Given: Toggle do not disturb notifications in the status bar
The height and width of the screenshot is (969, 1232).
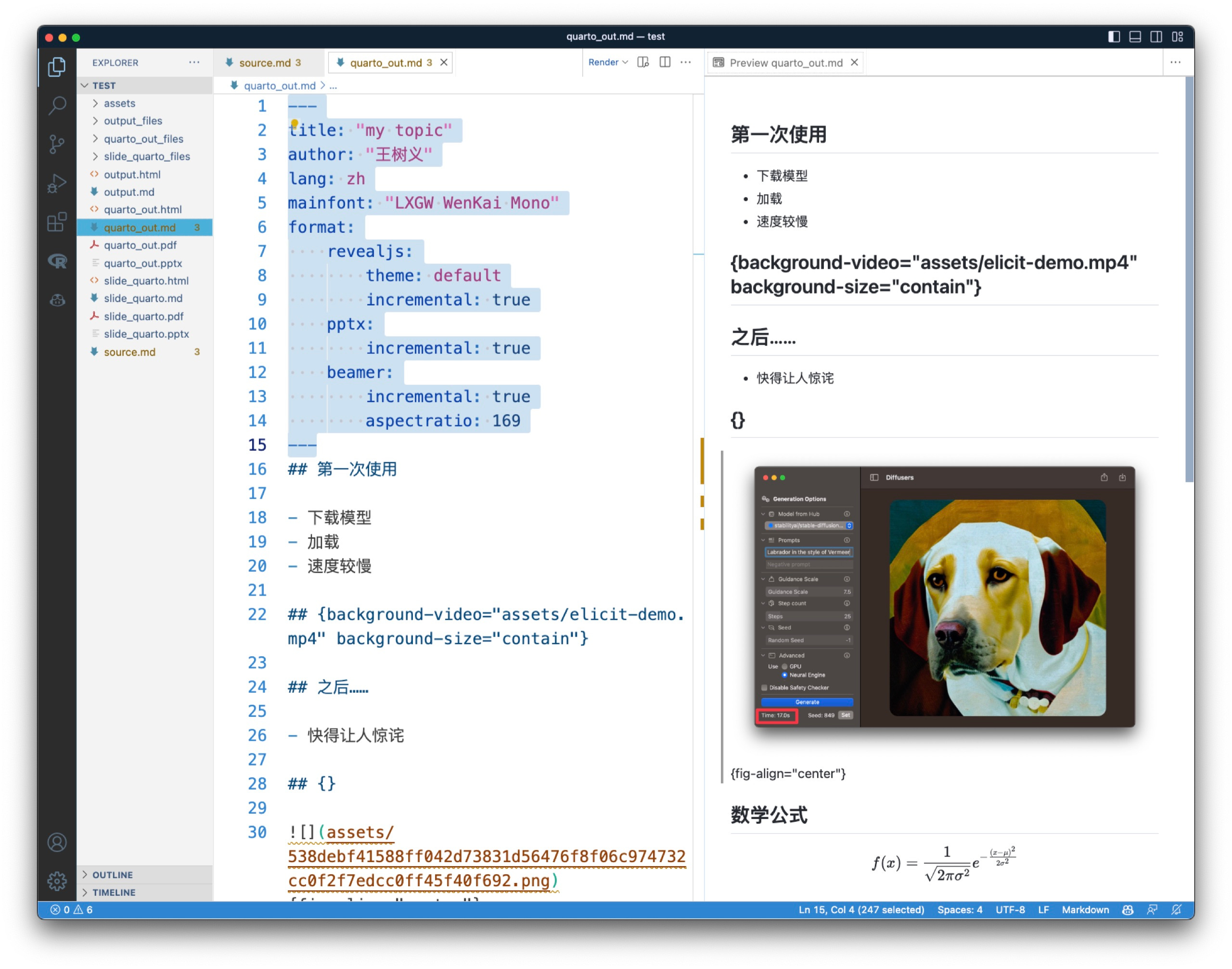Looking at the screenshot, I should coord(1176,909).
